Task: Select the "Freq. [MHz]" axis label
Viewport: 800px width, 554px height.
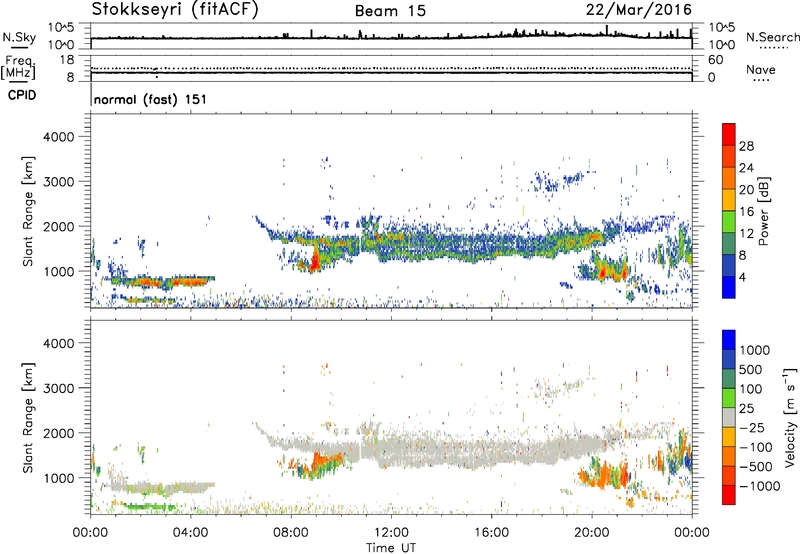Action: point(18,68)
